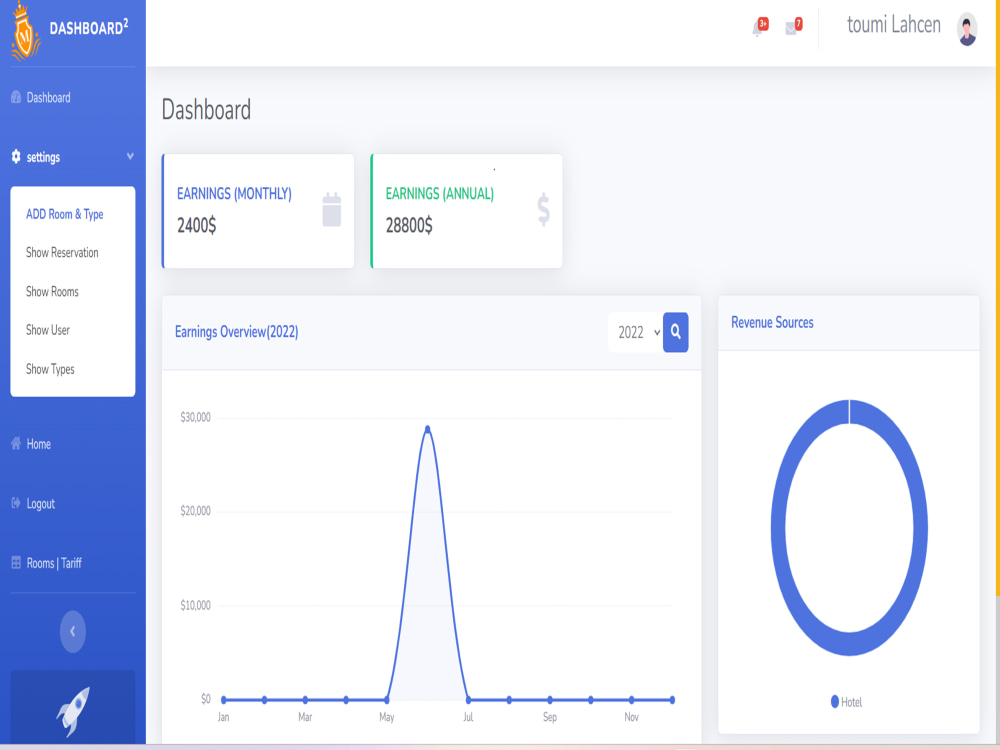The height and width of the screenshot is (750, 1000).
Task: Click the $20,000 axis label
Action: [195, 511]
